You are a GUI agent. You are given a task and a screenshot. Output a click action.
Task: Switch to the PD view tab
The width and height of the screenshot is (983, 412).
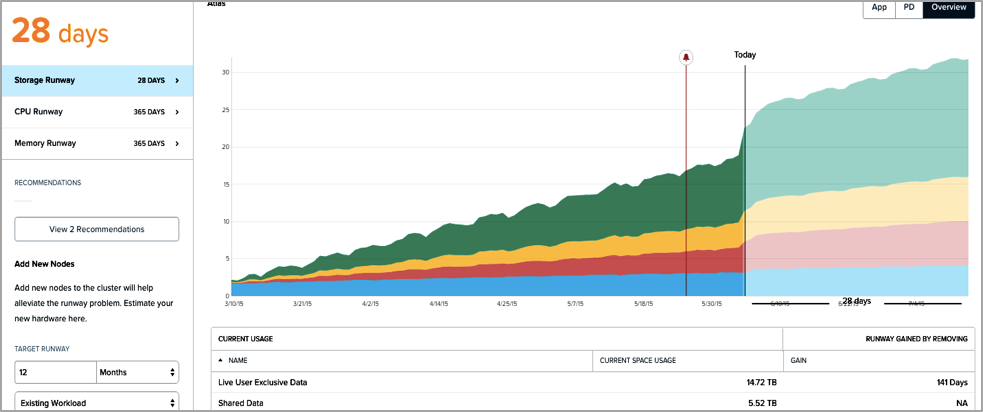point(908,8)
